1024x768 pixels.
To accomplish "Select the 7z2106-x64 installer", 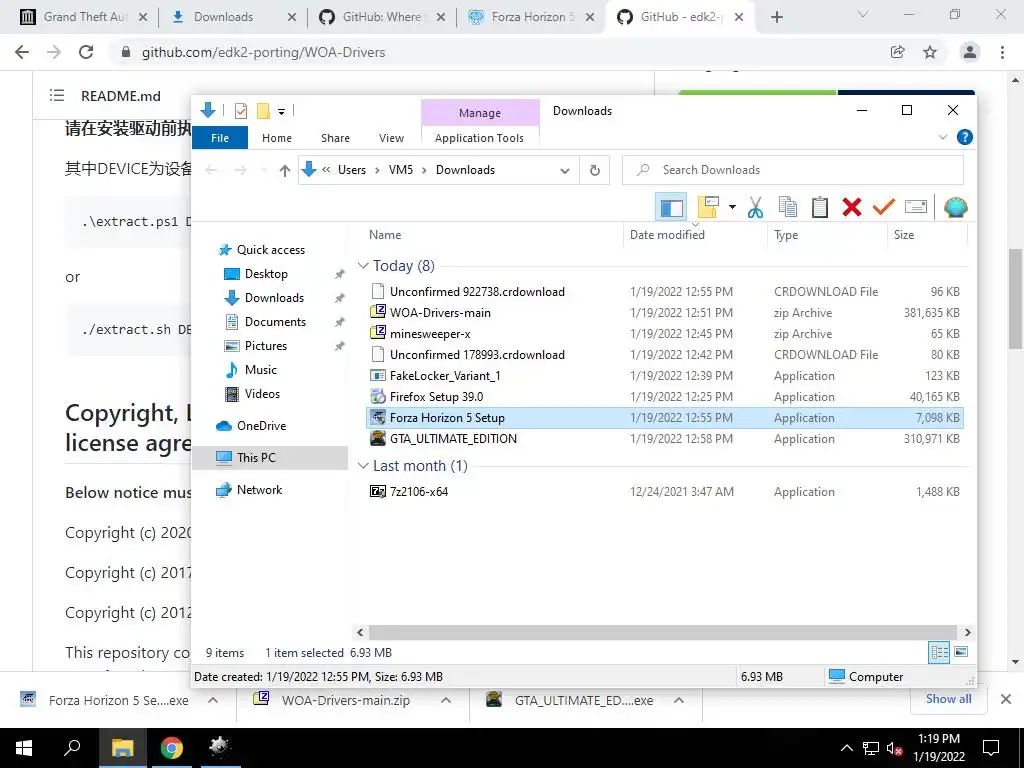I will [665, 492].
